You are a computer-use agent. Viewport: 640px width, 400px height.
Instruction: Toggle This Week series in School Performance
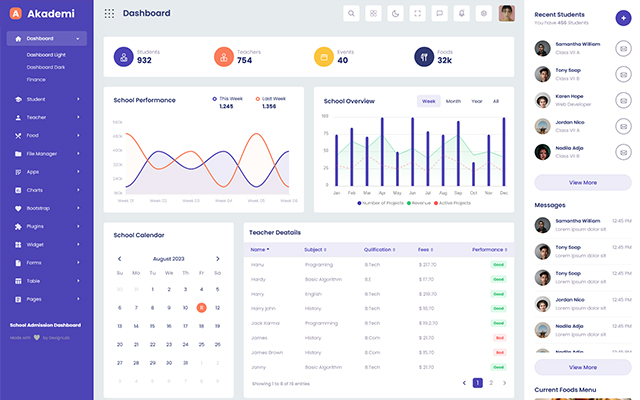[x=226, y=99]
